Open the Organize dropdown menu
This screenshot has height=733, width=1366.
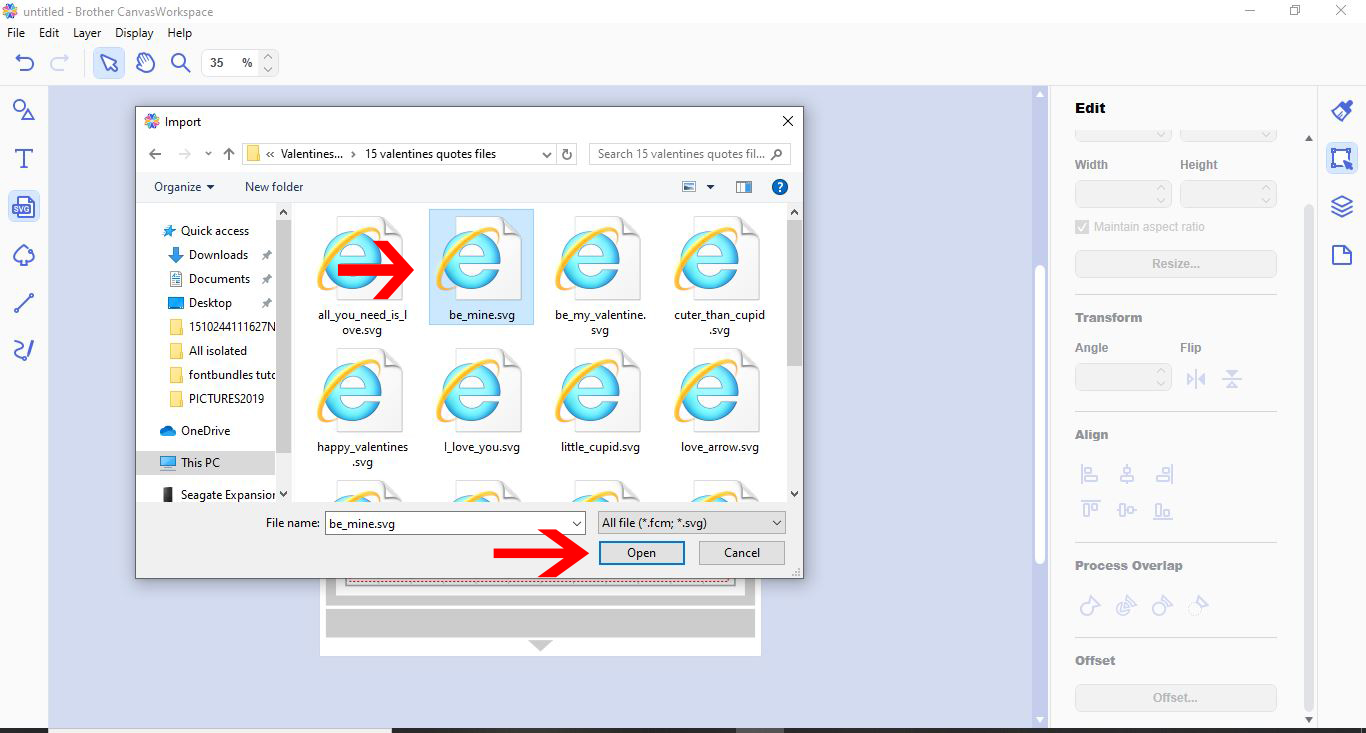tap(183, 187)
